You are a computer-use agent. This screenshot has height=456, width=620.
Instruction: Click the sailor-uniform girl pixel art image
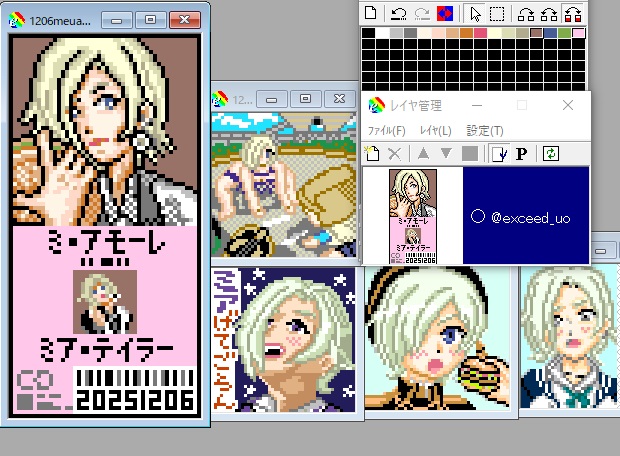point(570,337)
